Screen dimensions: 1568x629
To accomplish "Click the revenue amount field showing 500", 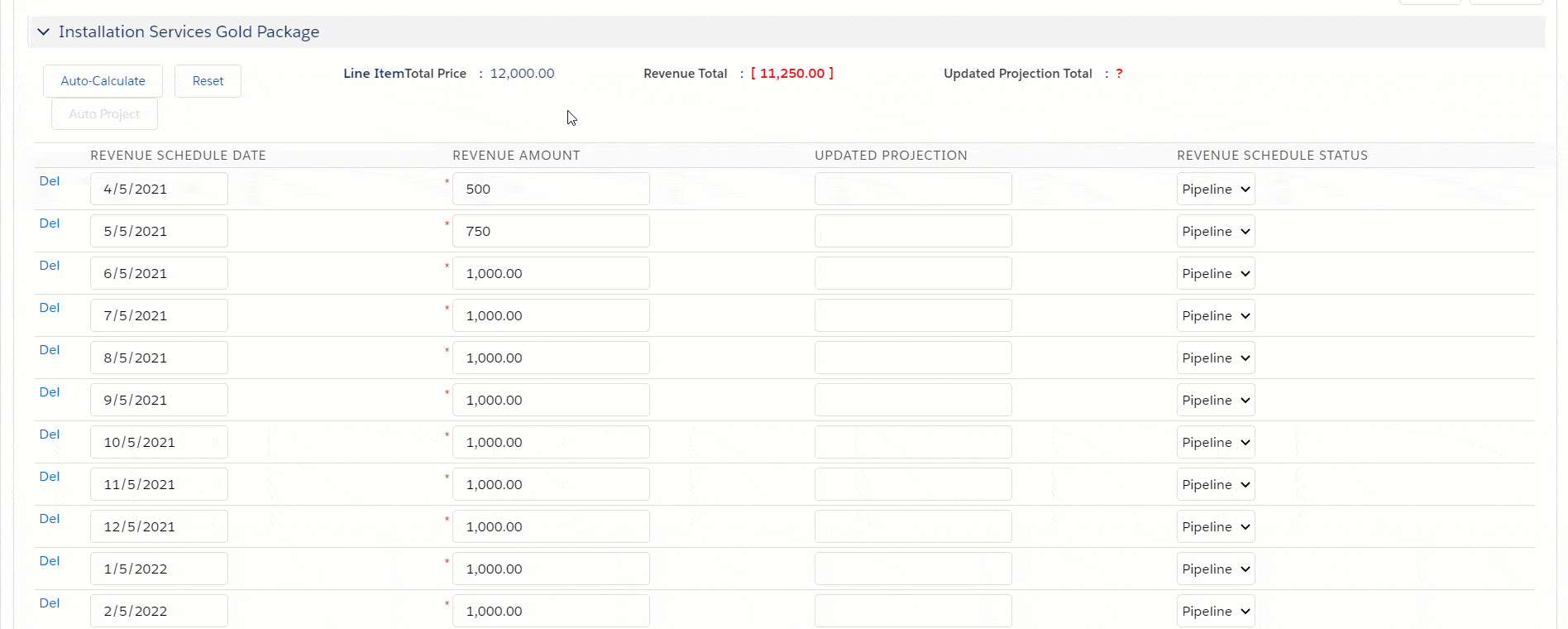I will click(551, 190).
